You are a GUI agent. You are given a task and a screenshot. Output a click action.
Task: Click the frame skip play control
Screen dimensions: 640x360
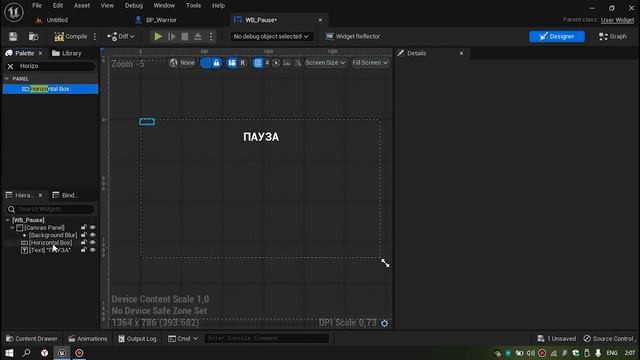[x=171, y=36]
